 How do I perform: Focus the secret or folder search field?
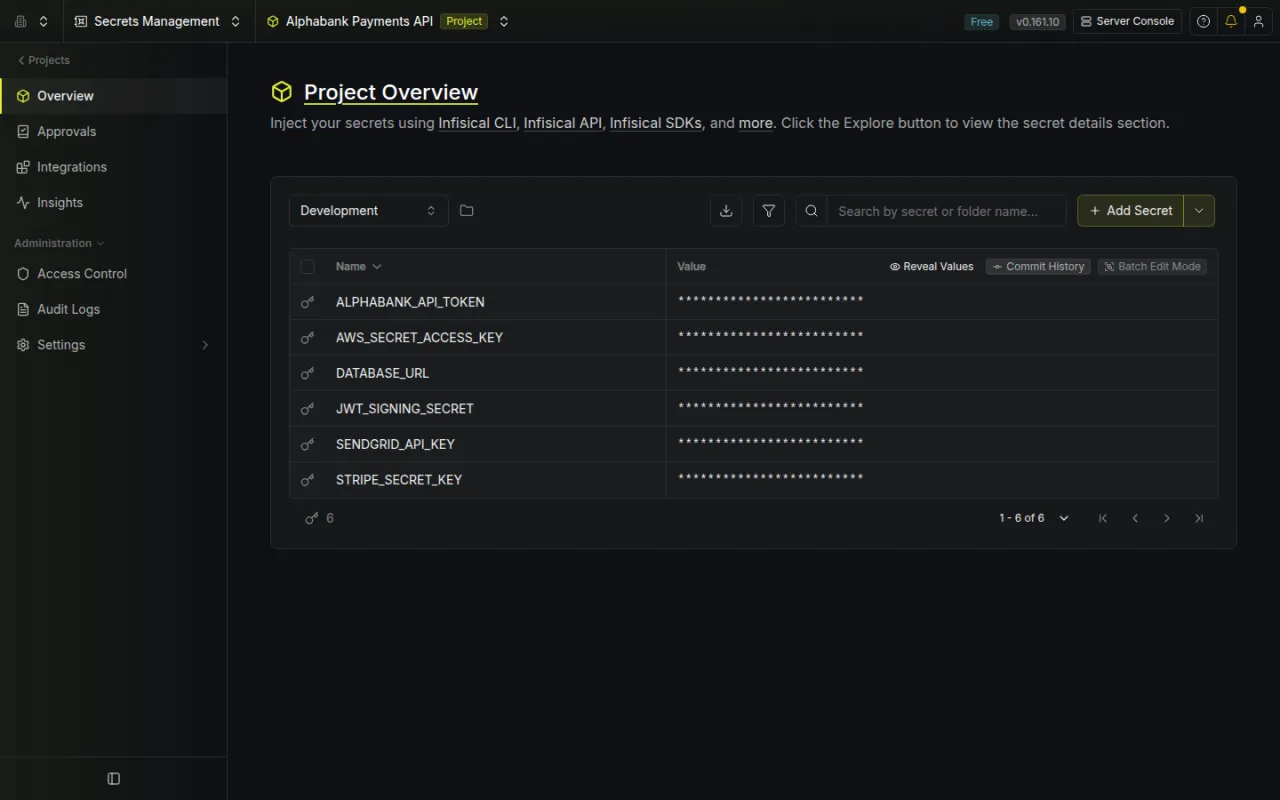(946, 211)
